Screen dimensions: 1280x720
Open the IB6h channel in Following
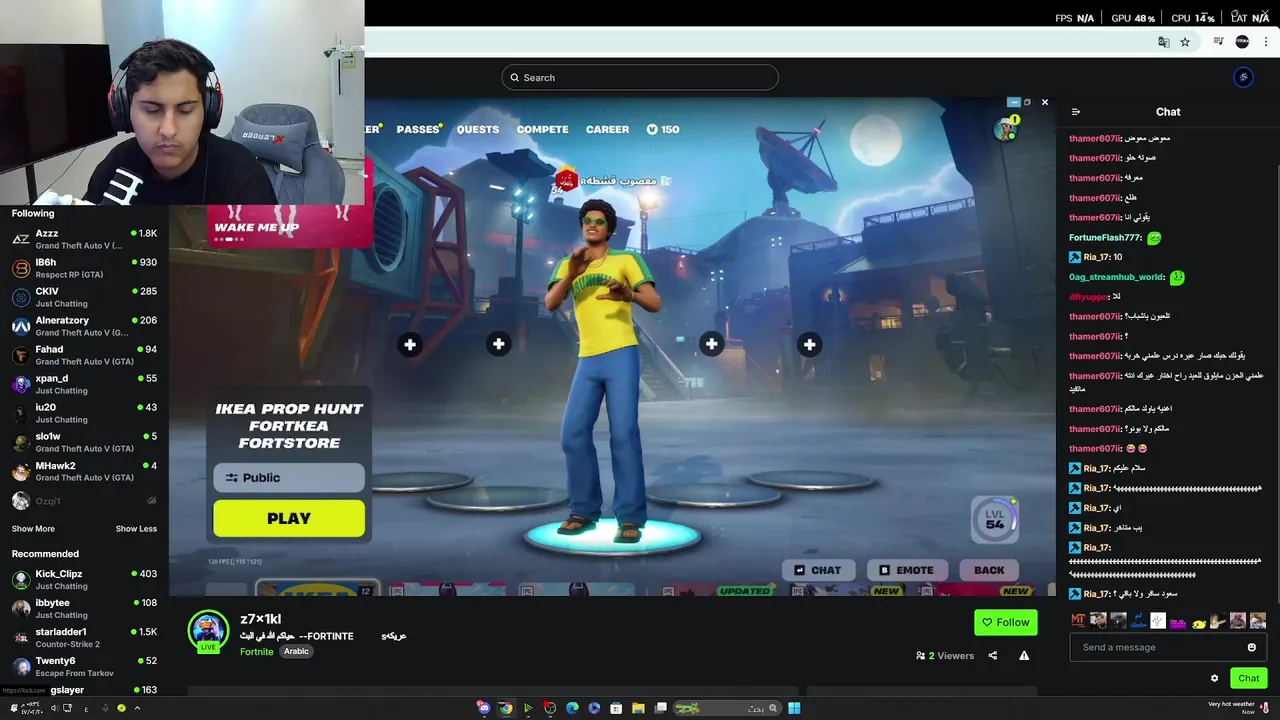pos(84,268)
